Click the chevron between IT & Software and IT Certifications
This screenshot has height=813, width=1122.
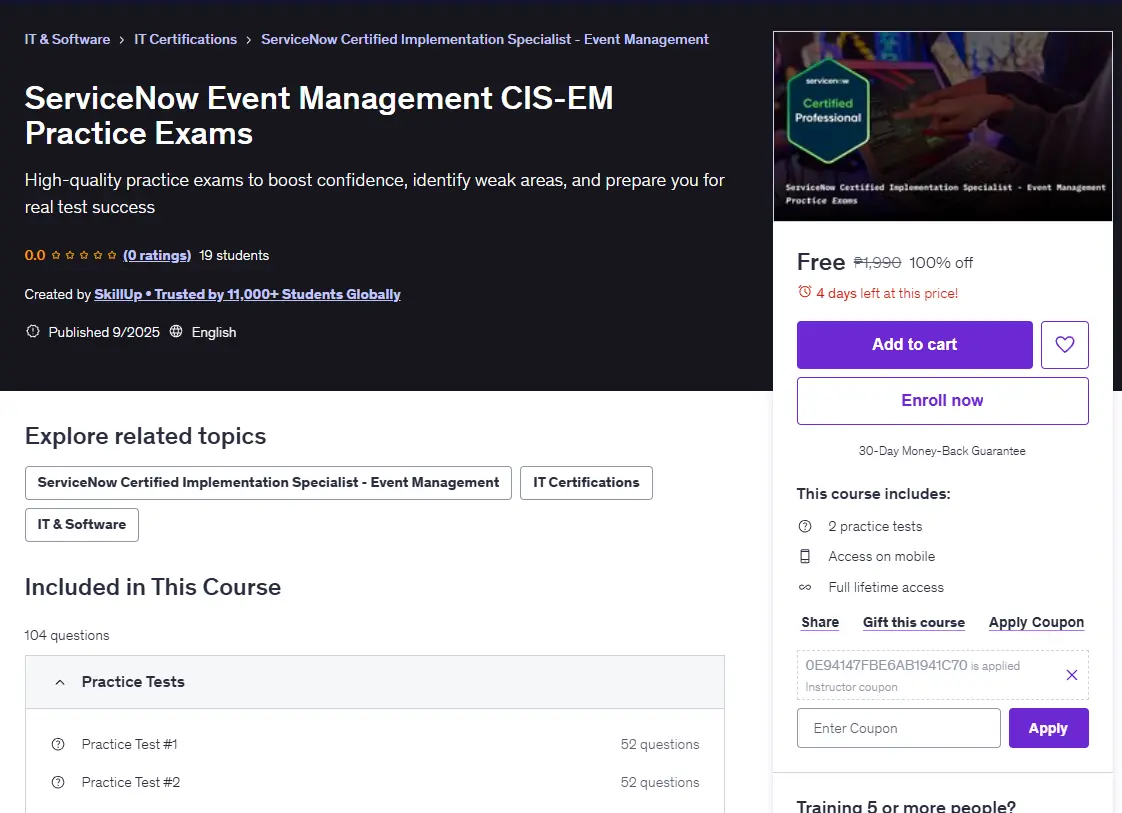pyautogui.click(x=122, y=40)
